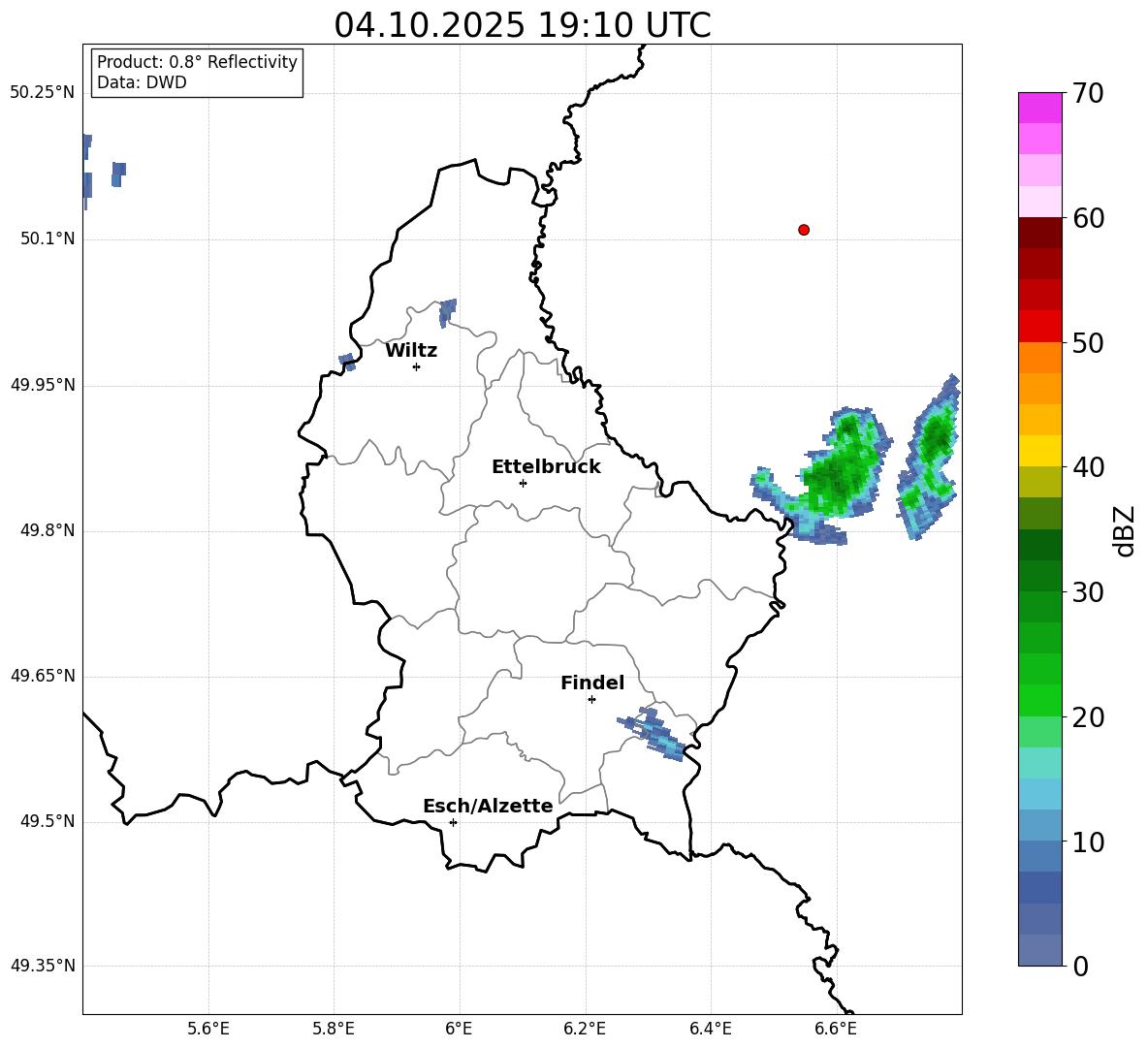Image resolution: width=1148 pixels, height=1048 pixels.
Task: Click the orange colorbar swatch below 50
Action: click(x=1039, y=358)
